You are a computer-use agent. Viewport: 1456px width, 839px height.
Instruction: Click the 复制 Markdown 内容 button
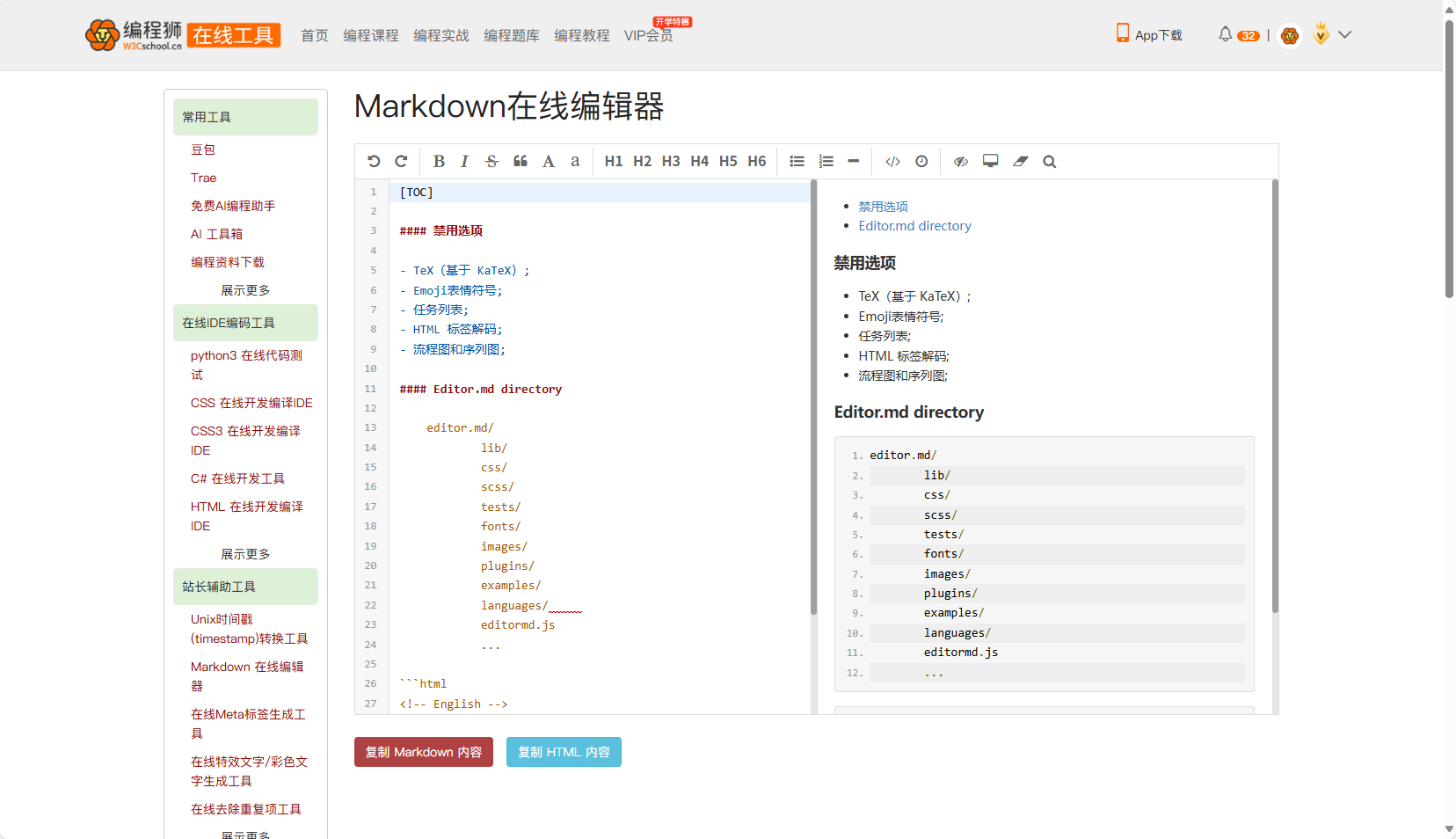(424, 752)
